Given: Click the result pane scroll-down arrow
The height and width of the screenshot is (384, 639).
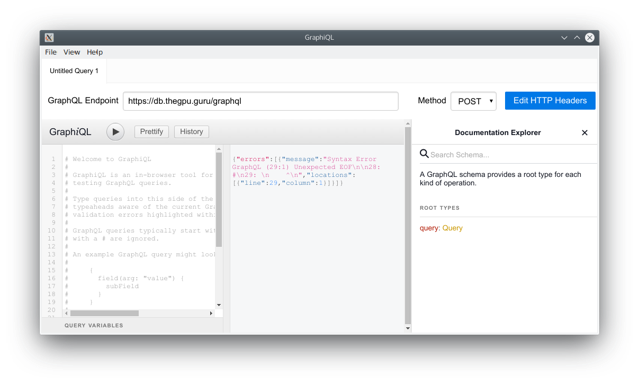Looking at the screenshot, I should tap(408, 328).
